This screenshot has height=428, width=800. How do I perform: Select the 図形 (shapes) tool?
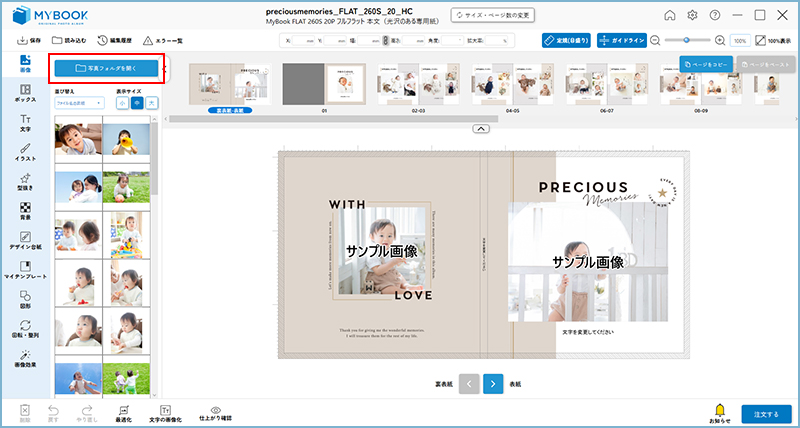25,300
